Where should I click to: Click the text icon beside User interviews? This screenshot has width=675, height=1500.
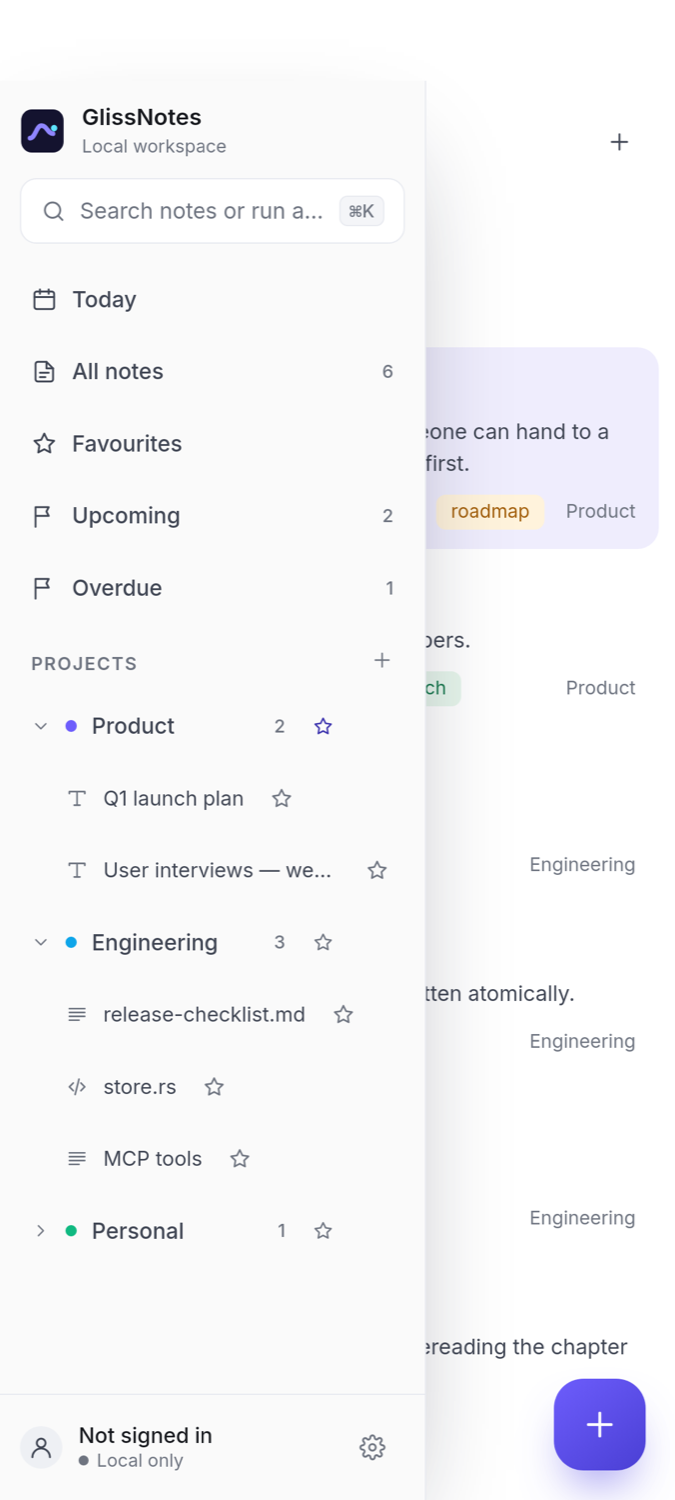(x=76, y=870)
